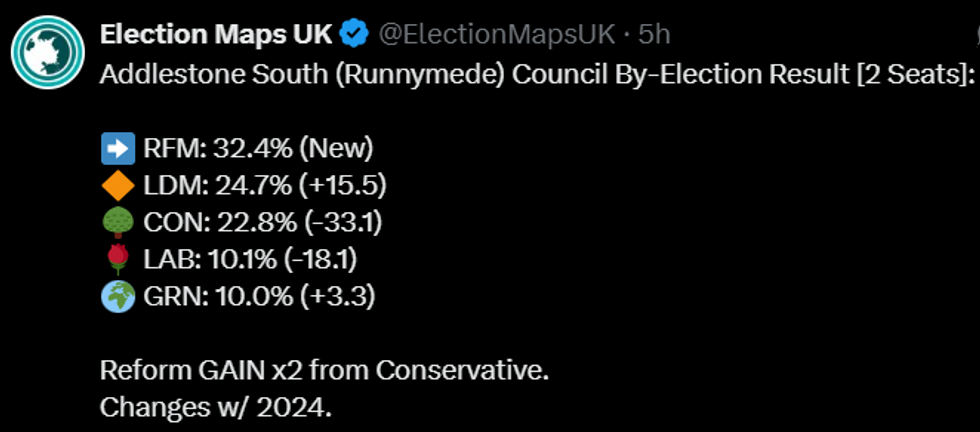Click the rose emoji beside LAB
Image resolution: width=980 pixels, height=432 pixels.
pyautogui.click(x=118, y=260)
